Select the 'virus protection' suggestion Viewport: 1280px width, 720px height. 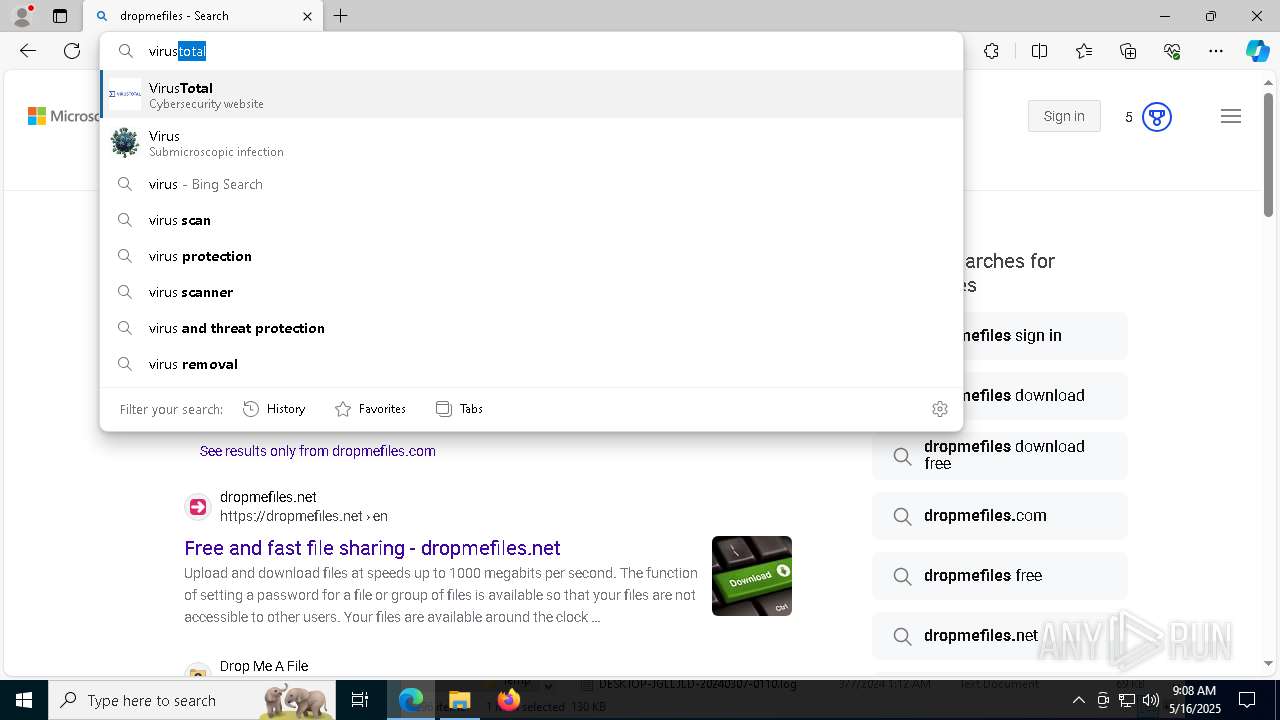[x=531, y=256]
